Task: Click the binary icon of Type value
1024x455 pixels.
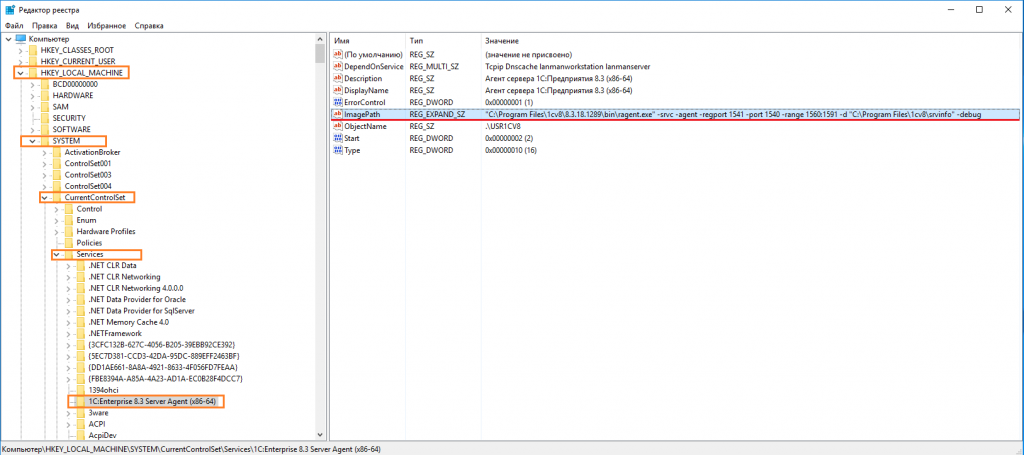Action: (x=338, y=150)
